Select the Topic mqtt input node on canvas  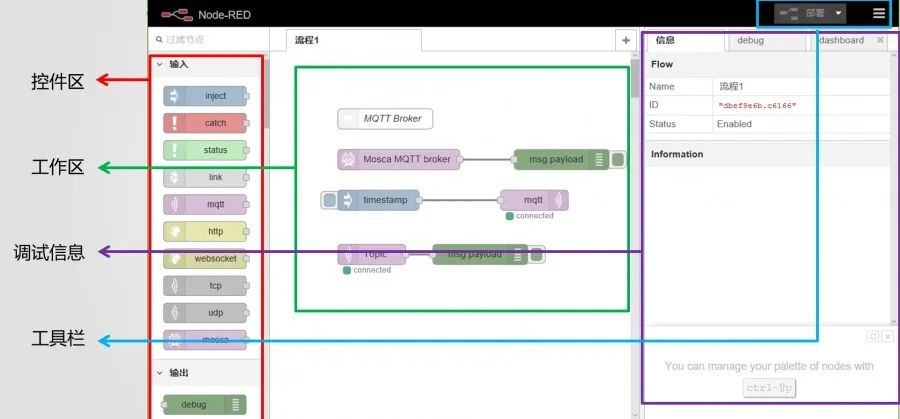(371, 254)
